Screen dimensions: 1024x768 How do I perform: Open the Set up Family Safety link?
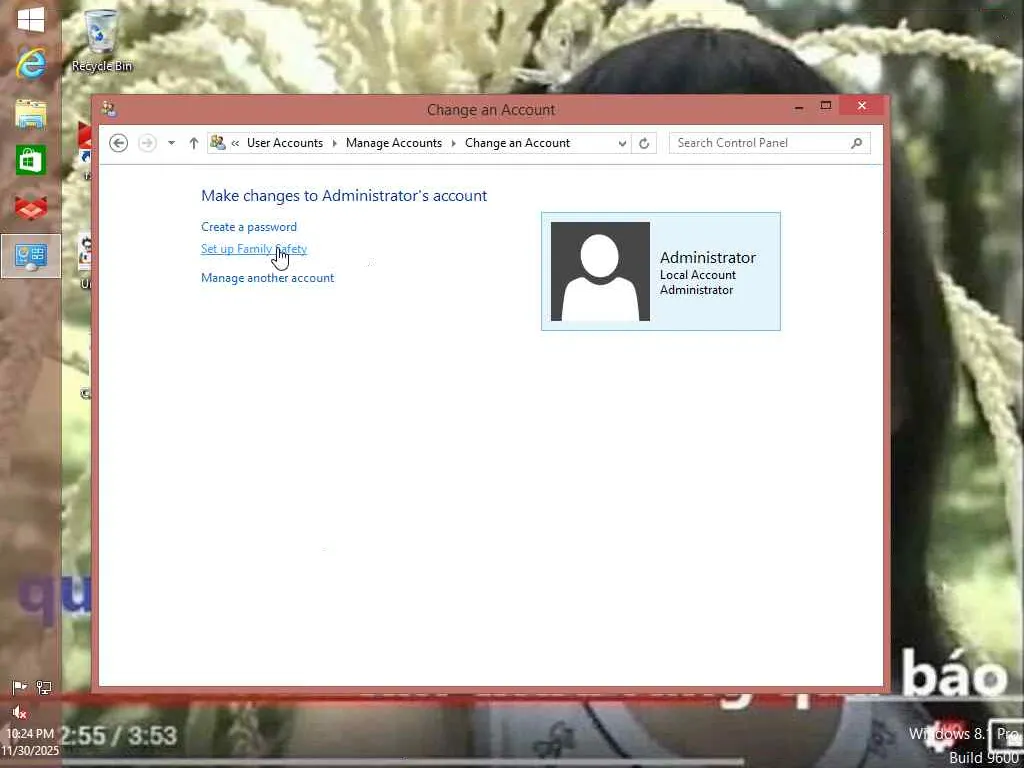point(253,249)
